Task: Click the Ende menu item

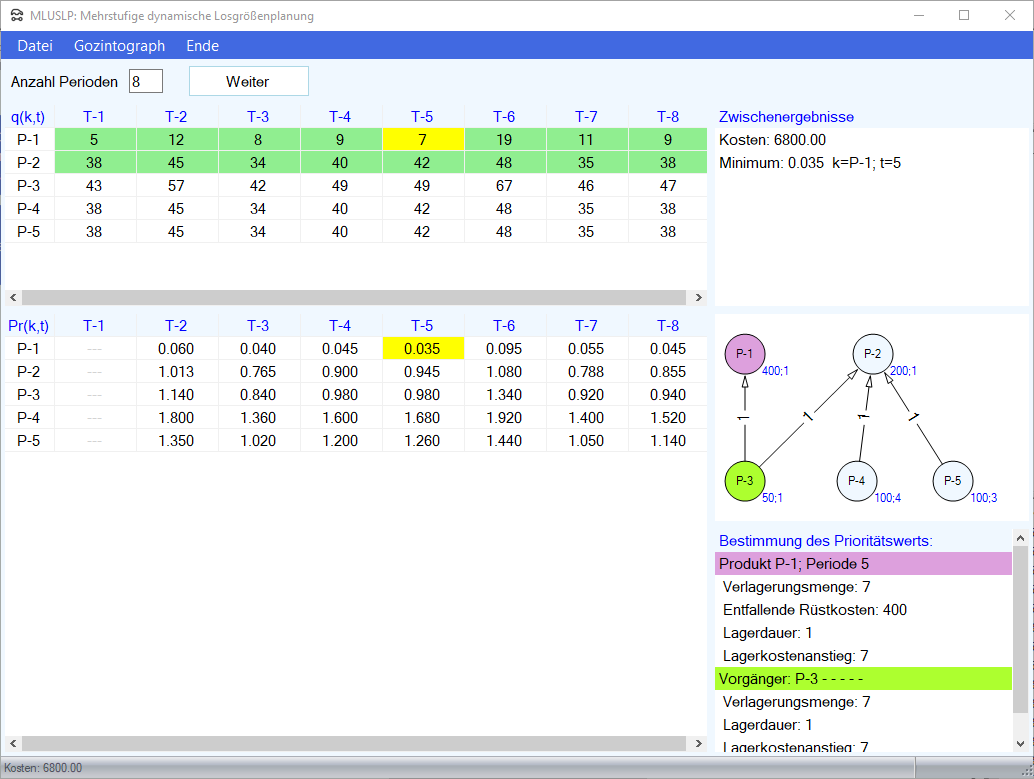Action: pos(202,46)
